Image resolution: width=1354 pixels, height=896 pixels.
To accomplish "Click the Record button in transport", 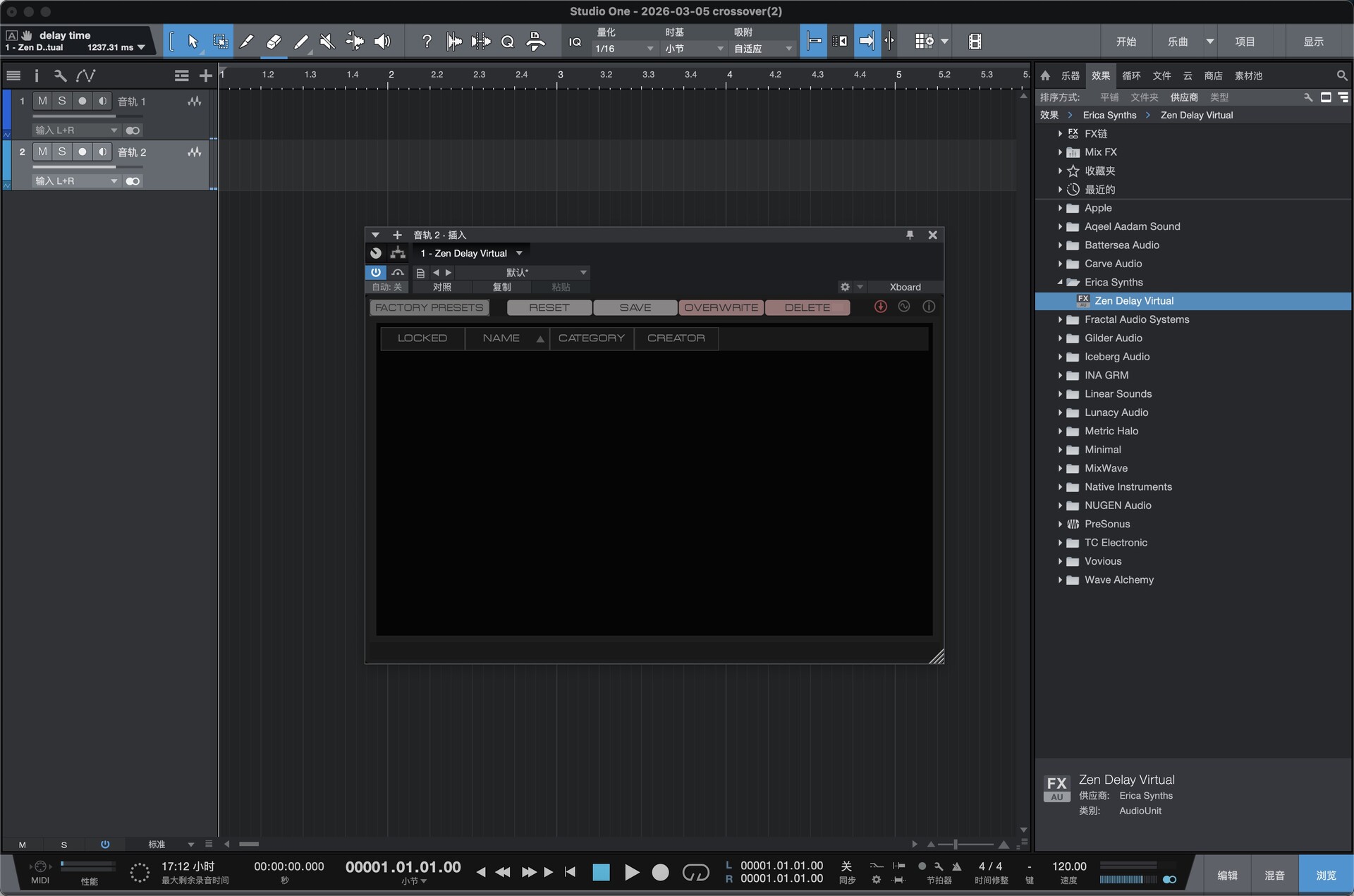I will [660, 873].
